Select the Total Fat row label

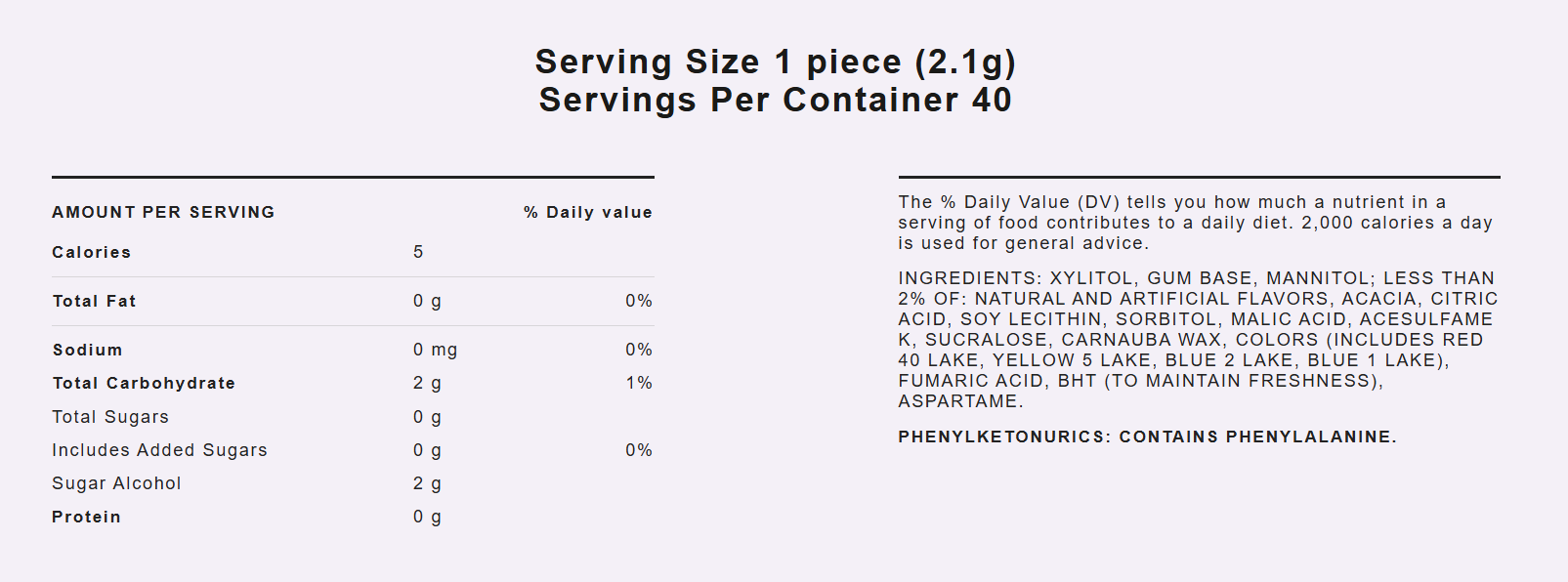click(x=95, y=302)
